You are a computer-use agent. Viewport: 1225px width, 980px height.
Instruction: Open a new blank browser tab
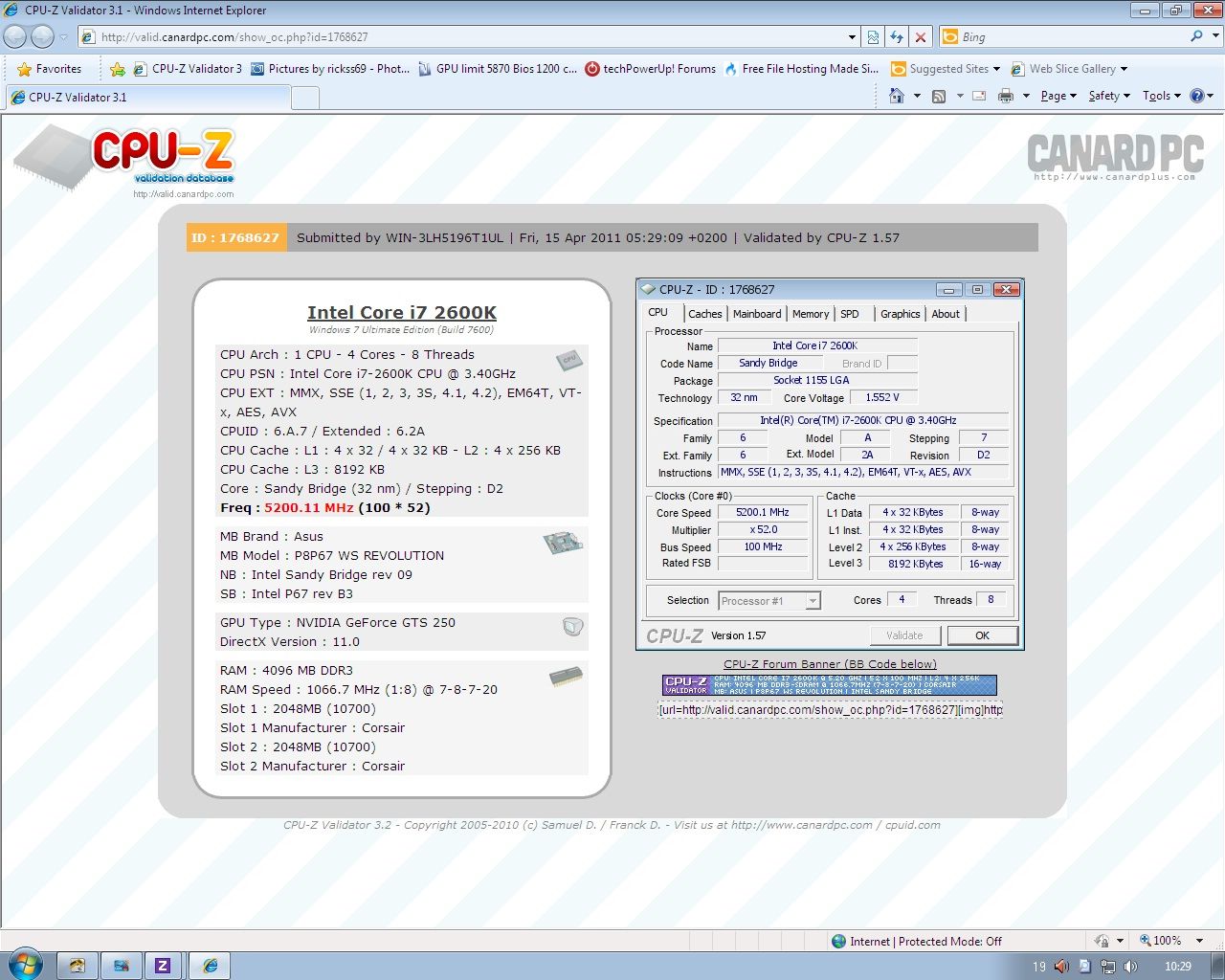tap(304, 98)
